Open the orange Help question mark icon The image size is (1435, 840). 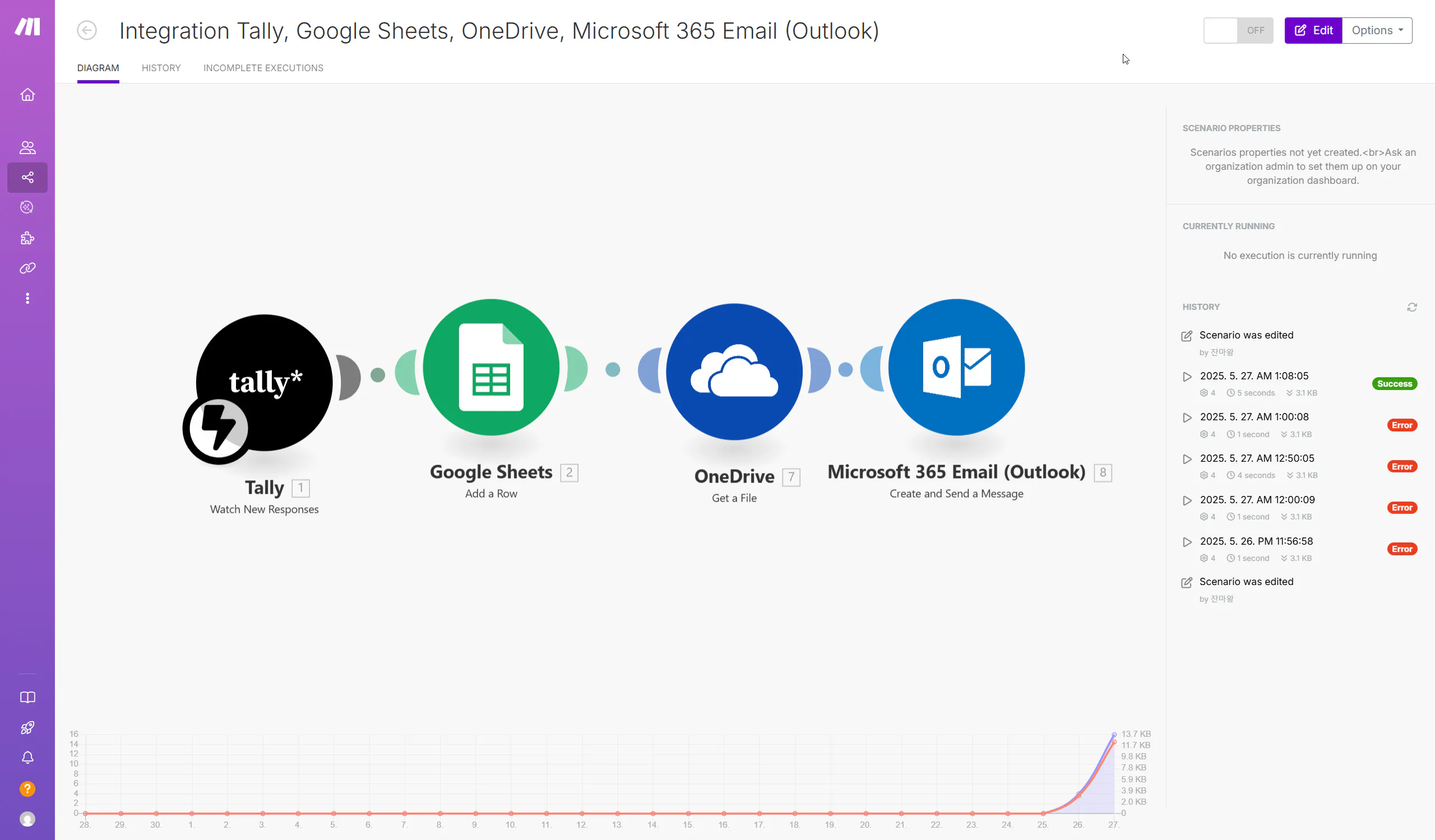pos(27,788)
